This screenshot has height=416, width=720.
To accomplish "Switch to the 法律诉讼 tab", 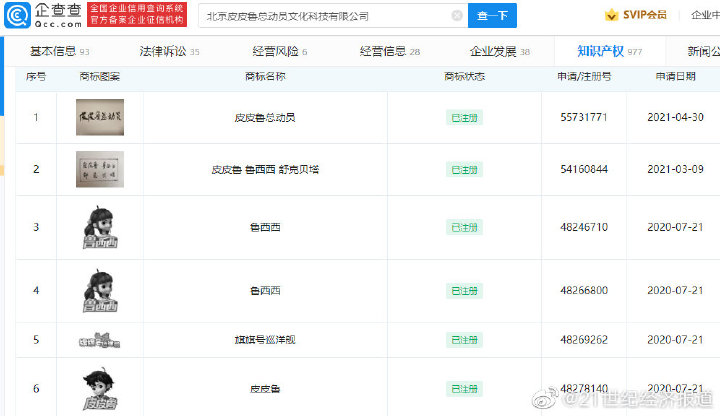I will click(x=169, y=51).
